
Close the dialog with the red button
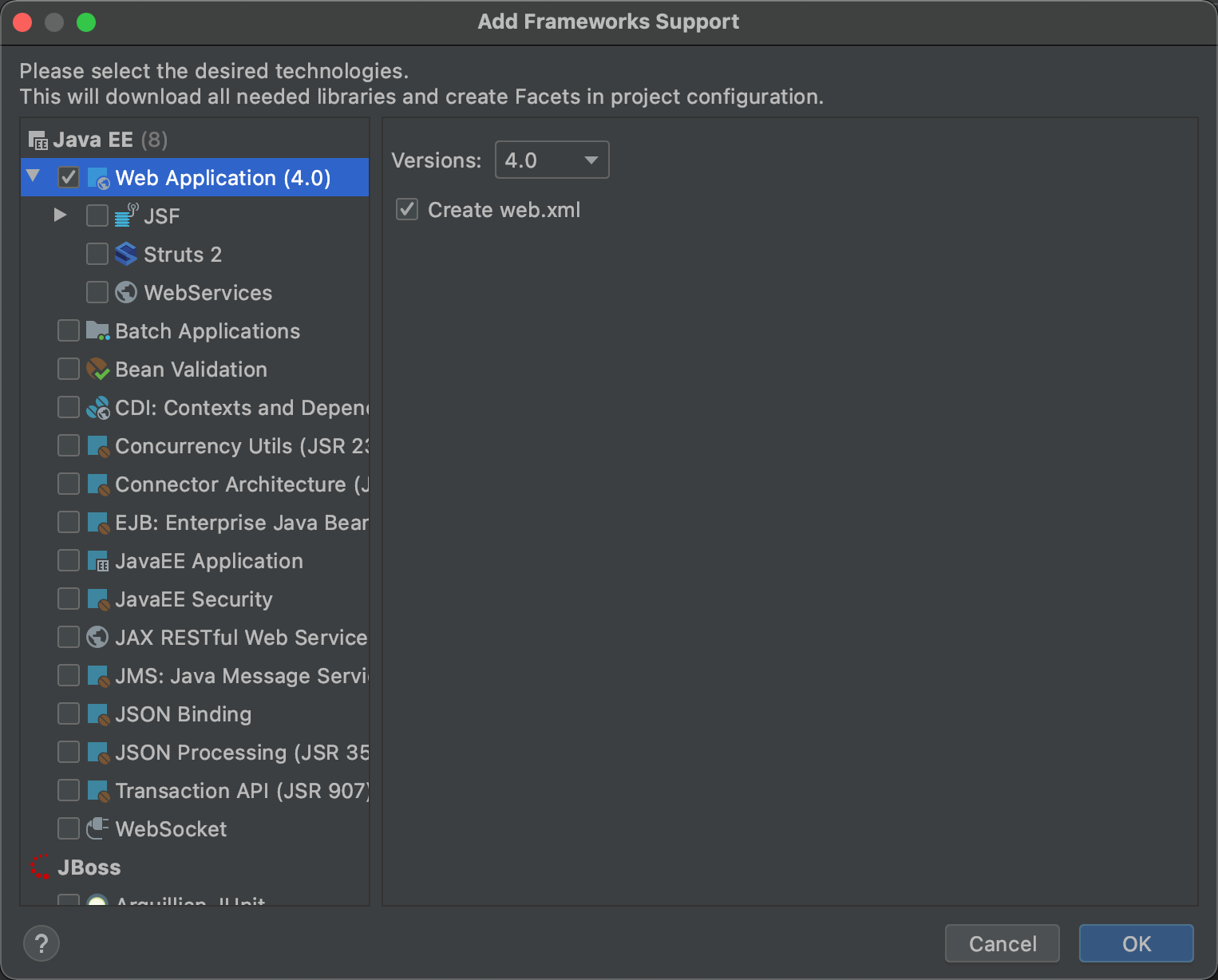tap(22, 22)
